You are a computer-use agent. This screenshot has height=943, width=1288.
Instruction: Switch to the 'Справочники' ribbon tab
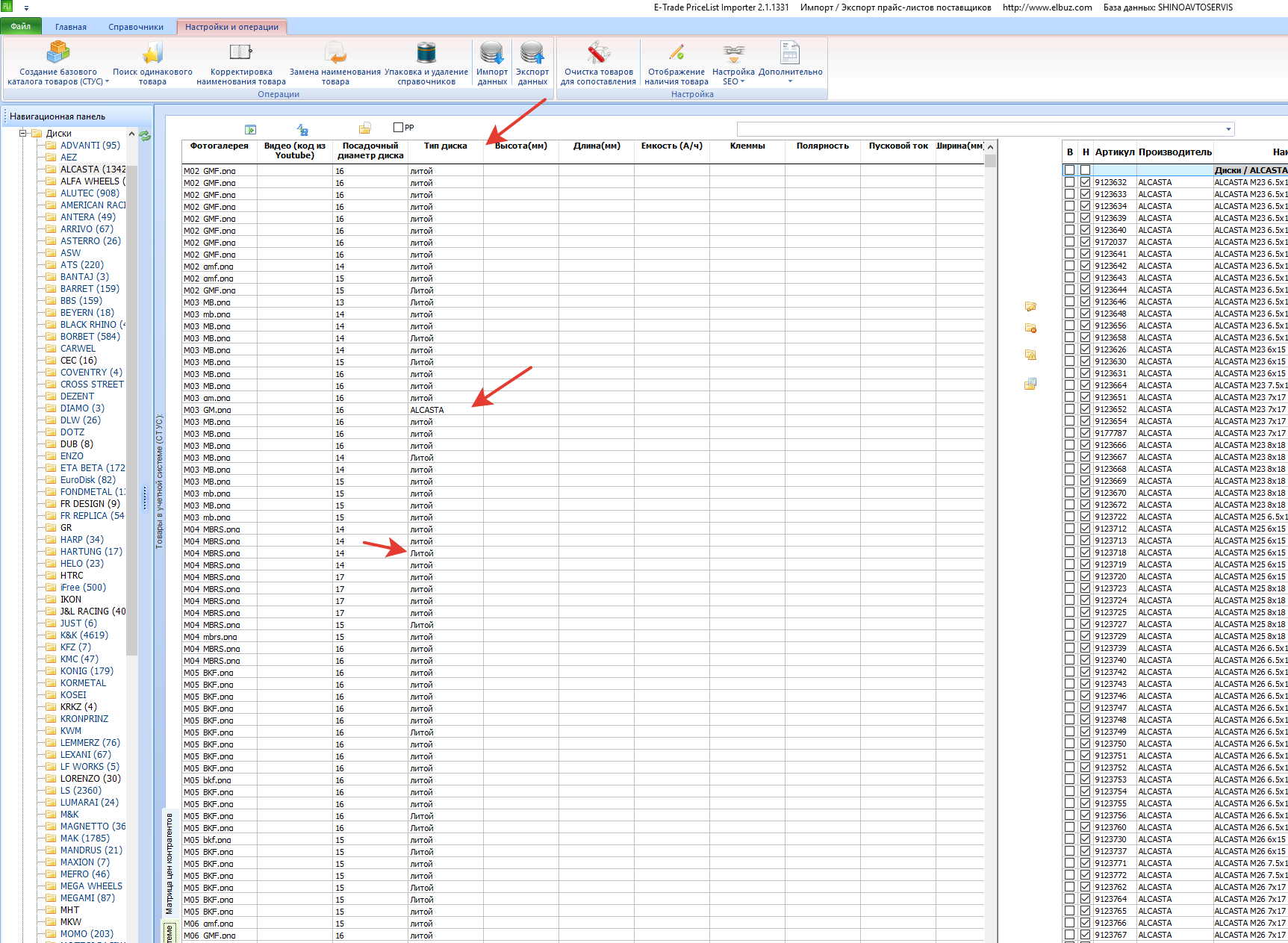[x=136, y=27]
